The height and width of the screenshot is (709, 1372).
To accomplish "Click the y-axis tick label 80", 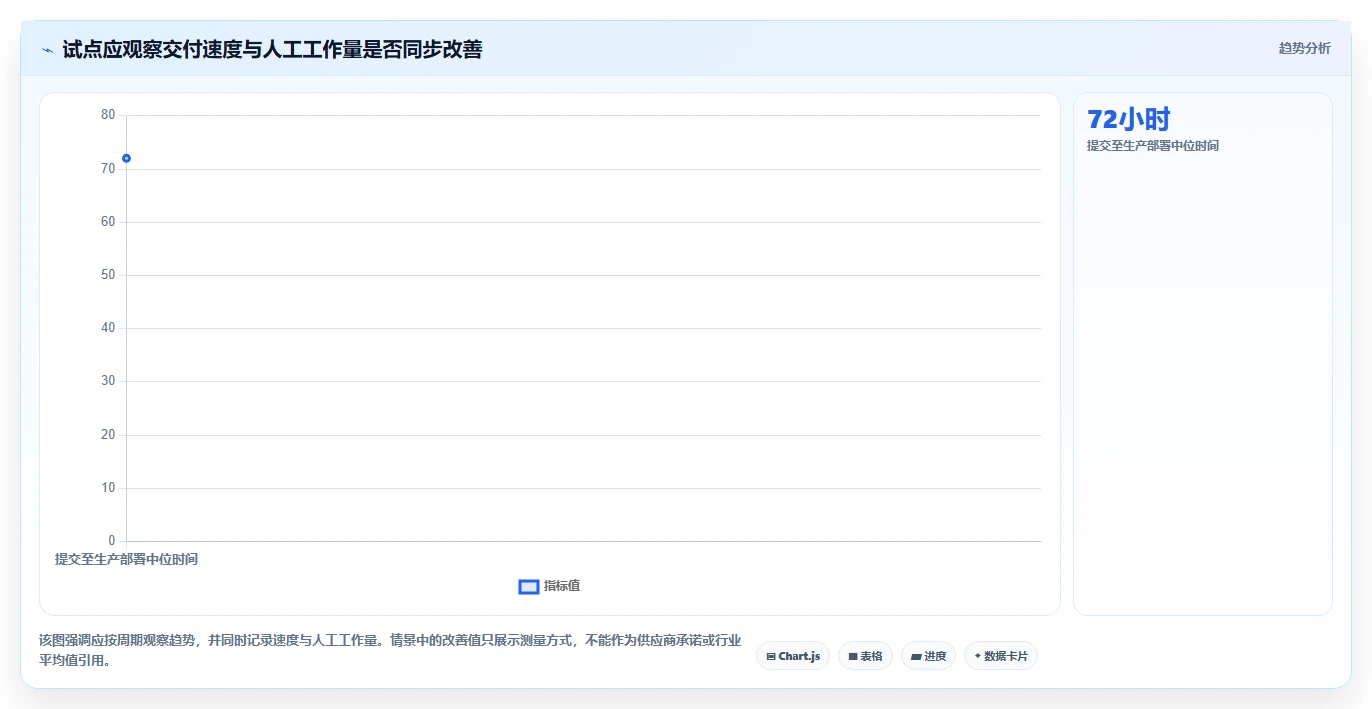I will coord(108,115).
